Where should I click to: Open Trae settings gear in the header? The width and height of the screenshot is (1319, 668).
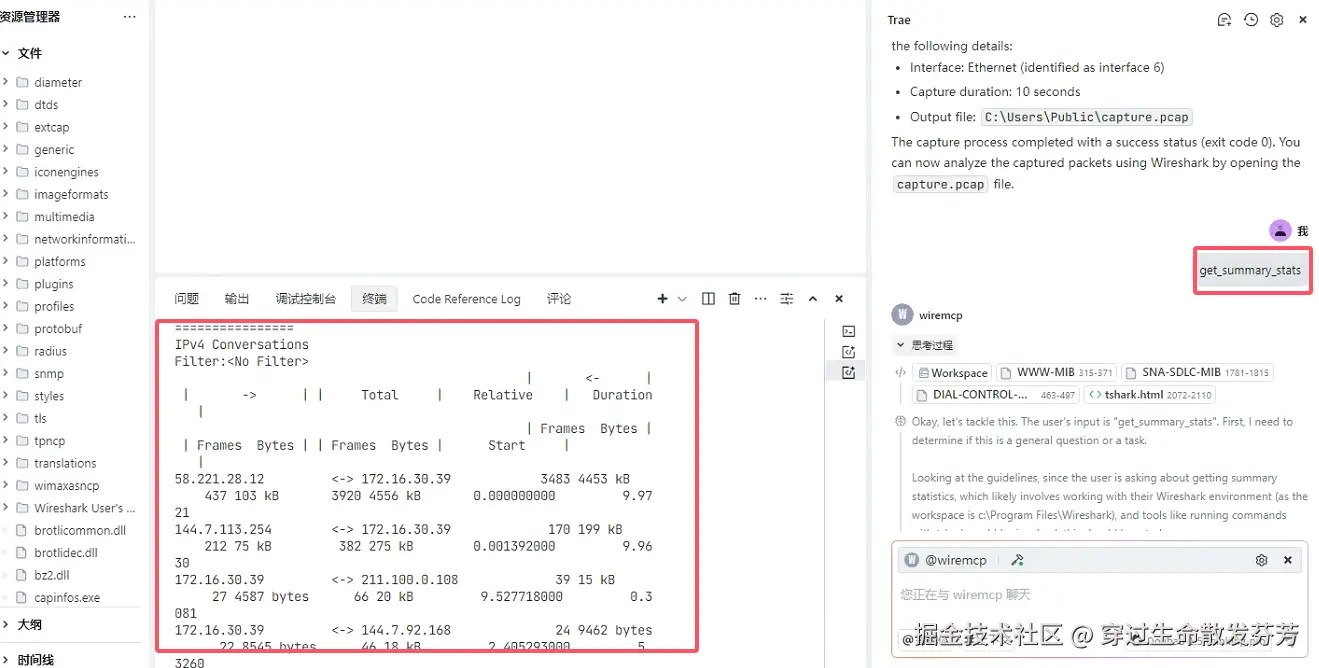click(1276, 19)
